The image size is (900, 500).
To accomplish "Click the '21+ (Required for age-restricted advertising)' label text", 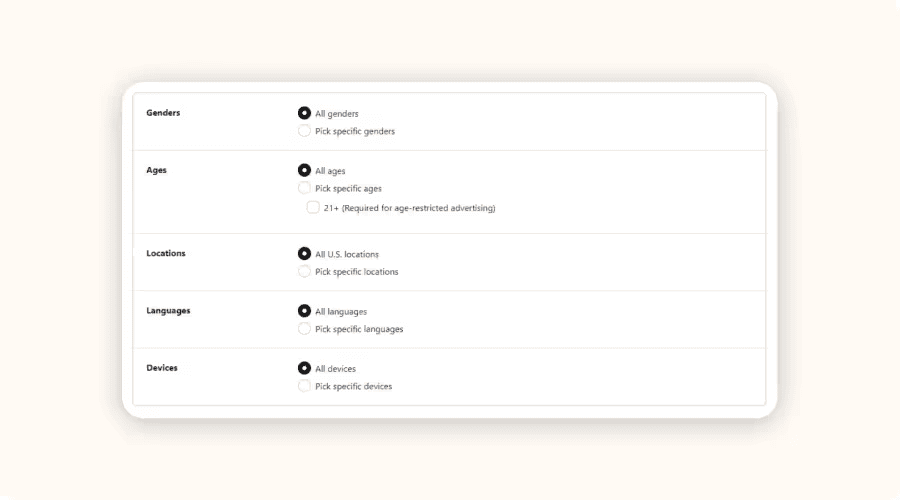I will pyautogui.click(x=409, y=208).
